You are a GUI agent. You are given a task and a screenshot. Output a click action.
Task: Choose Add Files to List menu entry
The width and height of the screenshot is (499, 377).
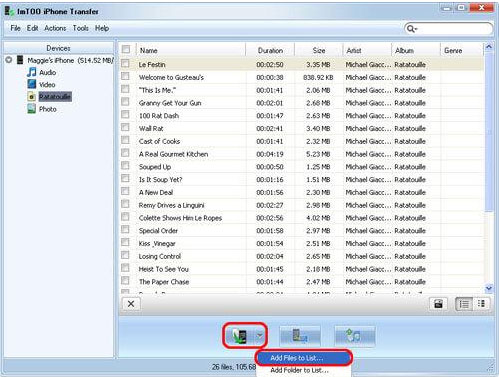pos(303,358)
